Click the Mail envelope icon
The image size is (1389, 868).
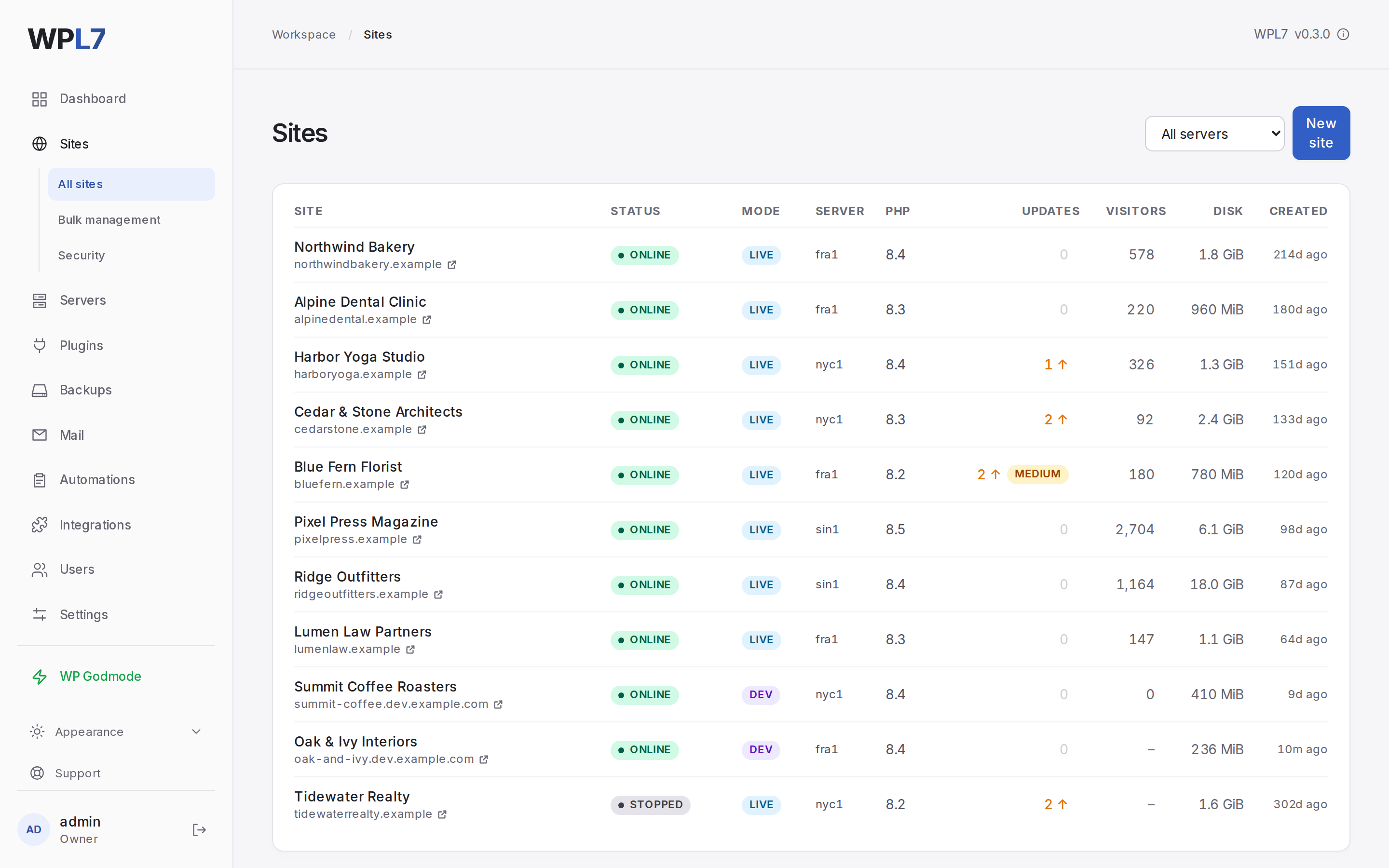[39, 435]
